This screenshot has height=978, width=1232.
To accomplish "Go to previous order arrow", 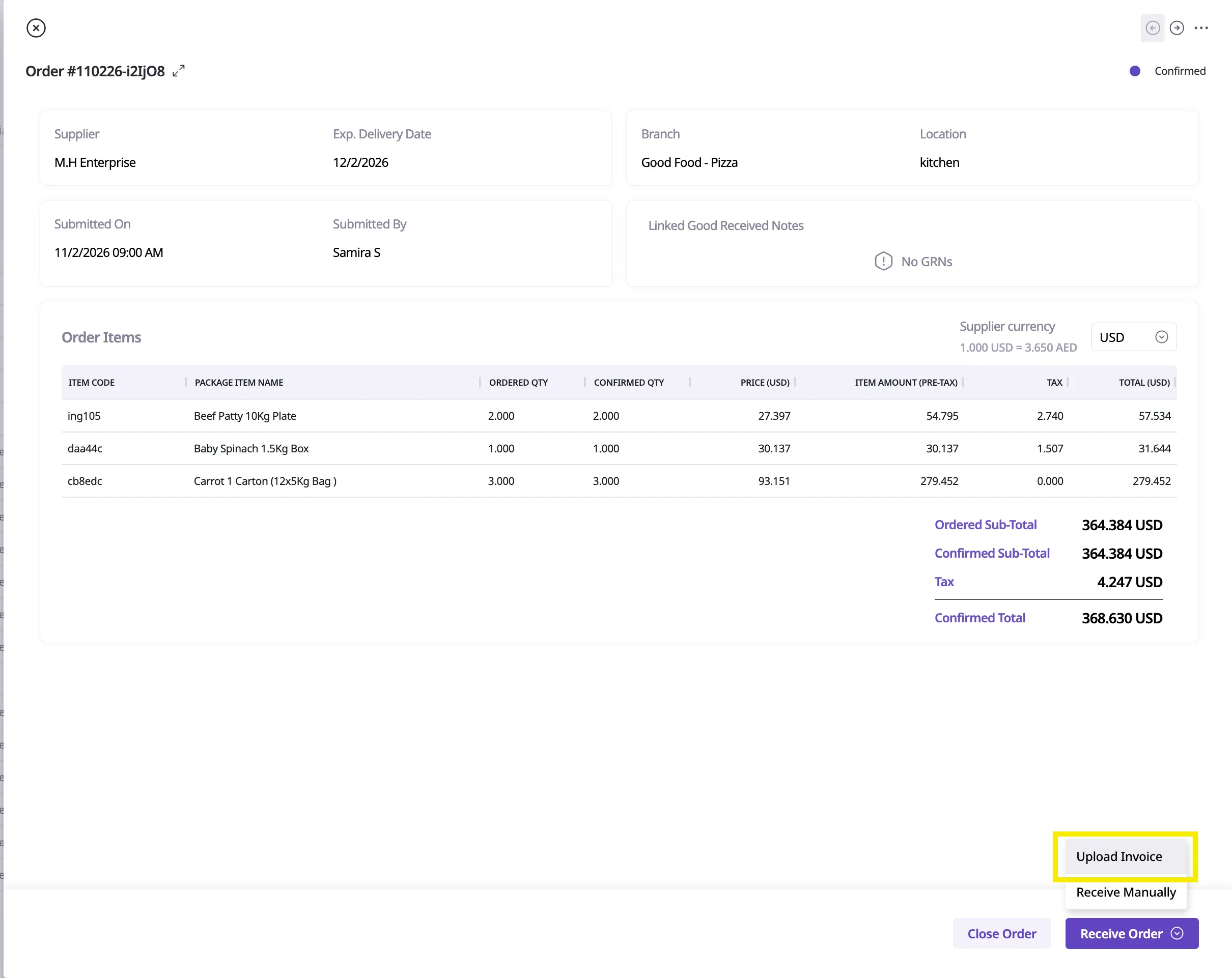I will tap(1152, 28).
